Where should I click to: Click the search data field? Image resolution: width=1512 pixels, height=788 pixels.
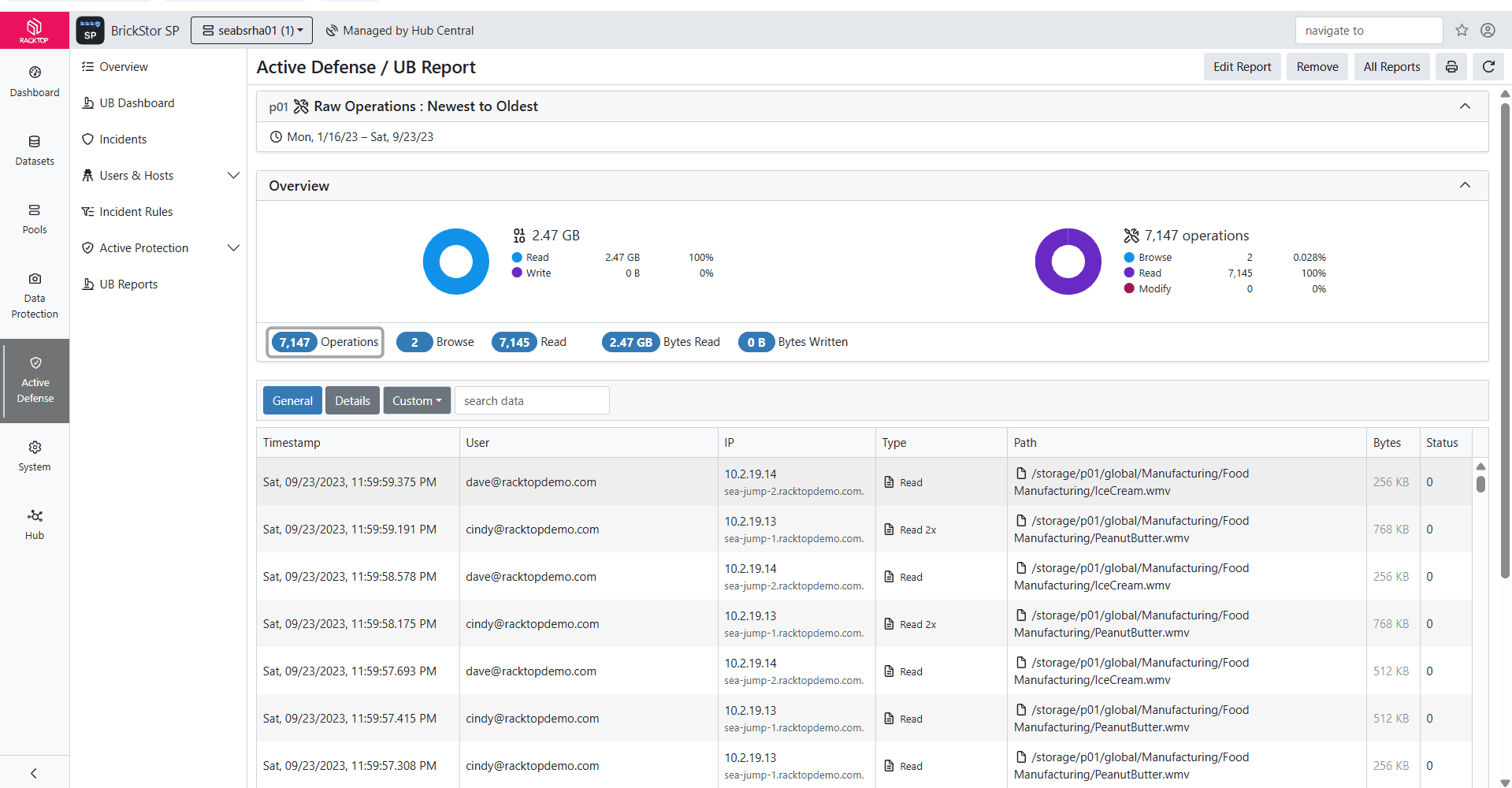point(532,400)
